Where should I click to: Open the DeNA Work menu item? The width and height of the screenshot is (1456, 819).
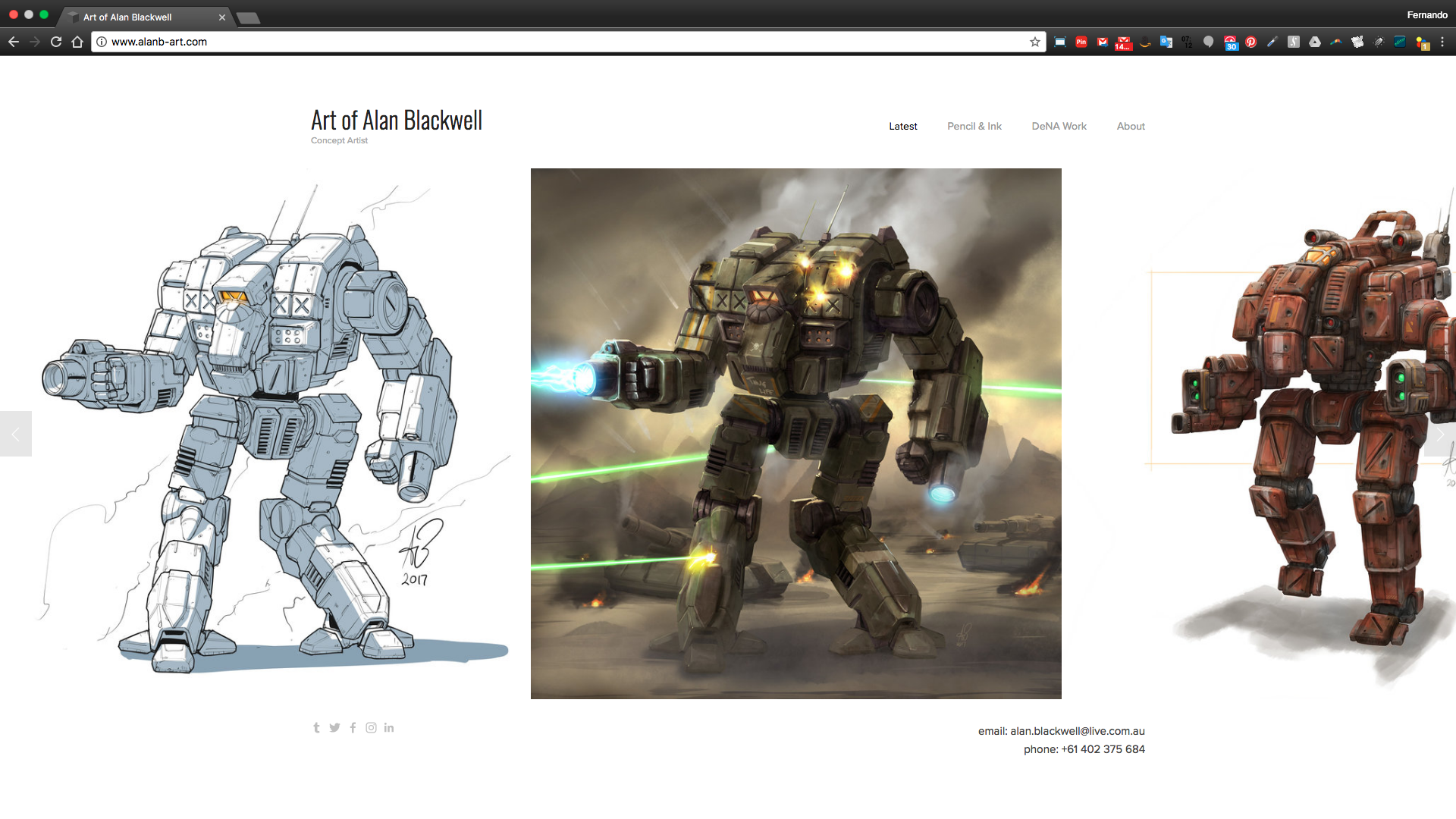pyautogui.click(x=1059, y=127)
